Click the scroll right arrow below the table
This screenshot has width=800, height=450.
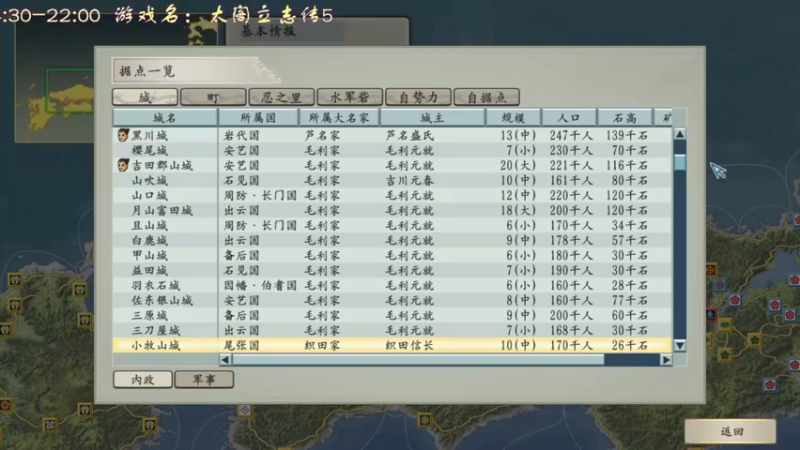(666, 360)
